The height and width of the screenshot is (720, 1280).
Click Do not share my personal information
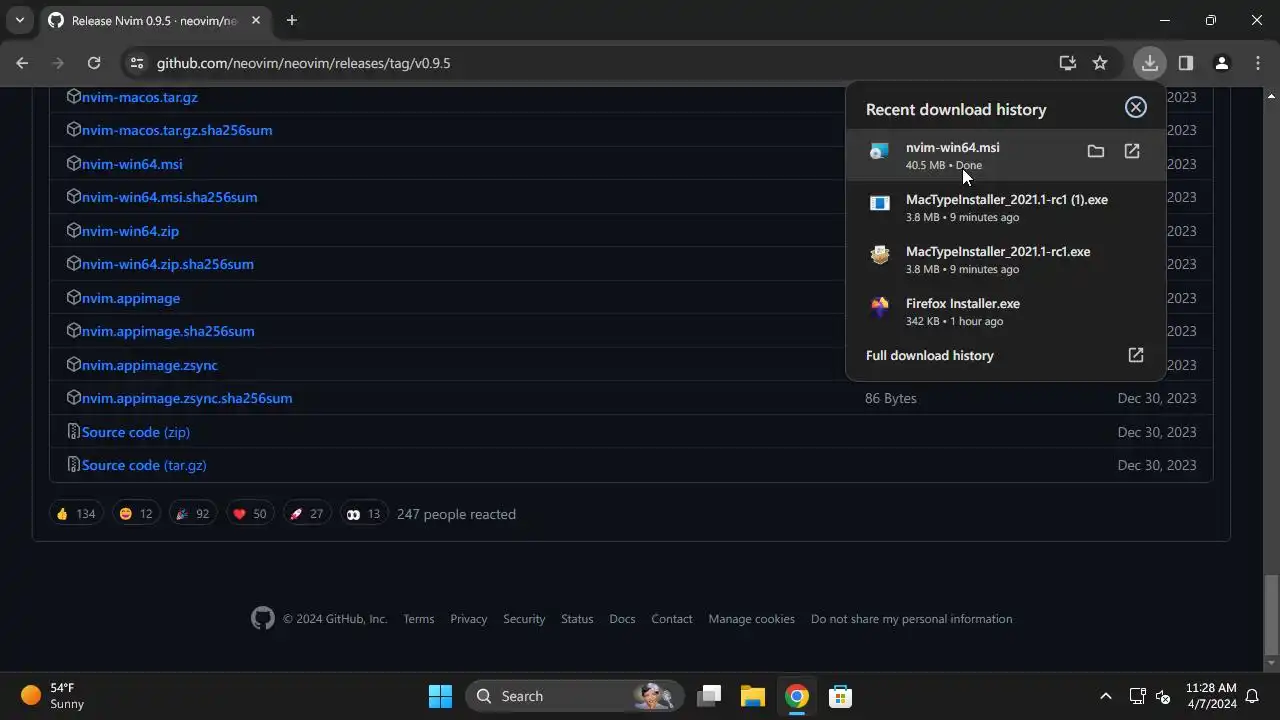click(x=912, y=619)
